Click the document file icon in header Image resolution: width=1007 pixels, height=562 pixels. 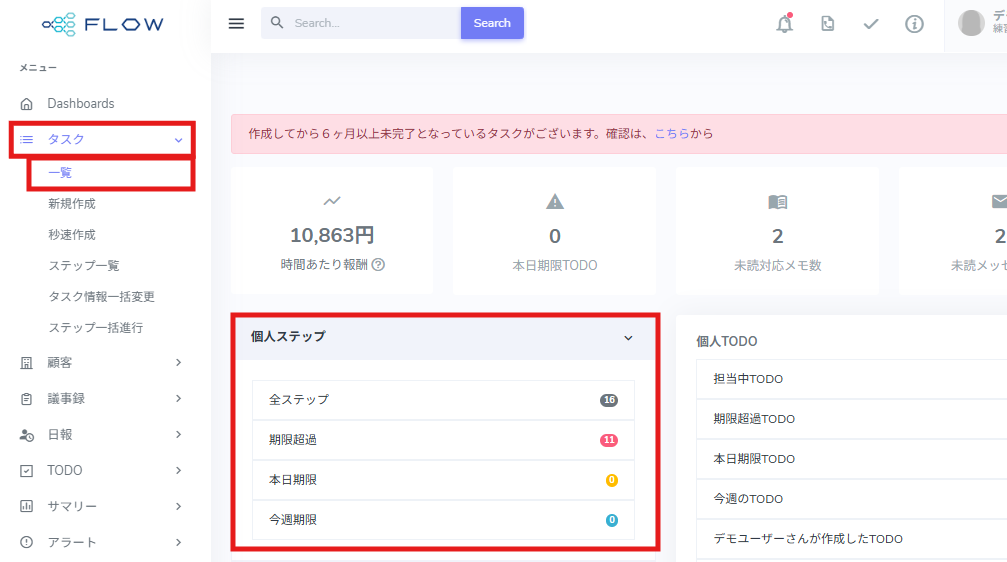click(x=828, y=24)
